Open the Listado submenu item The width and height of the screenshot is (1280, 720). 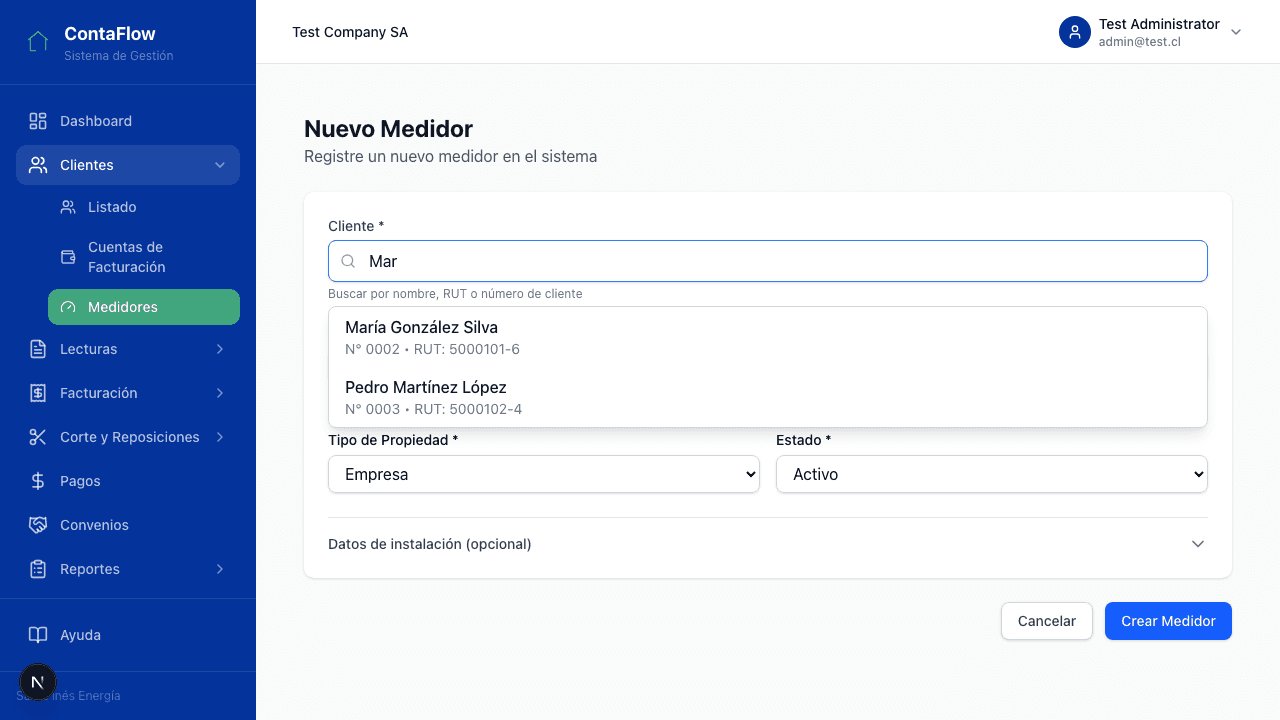[144, 207]
